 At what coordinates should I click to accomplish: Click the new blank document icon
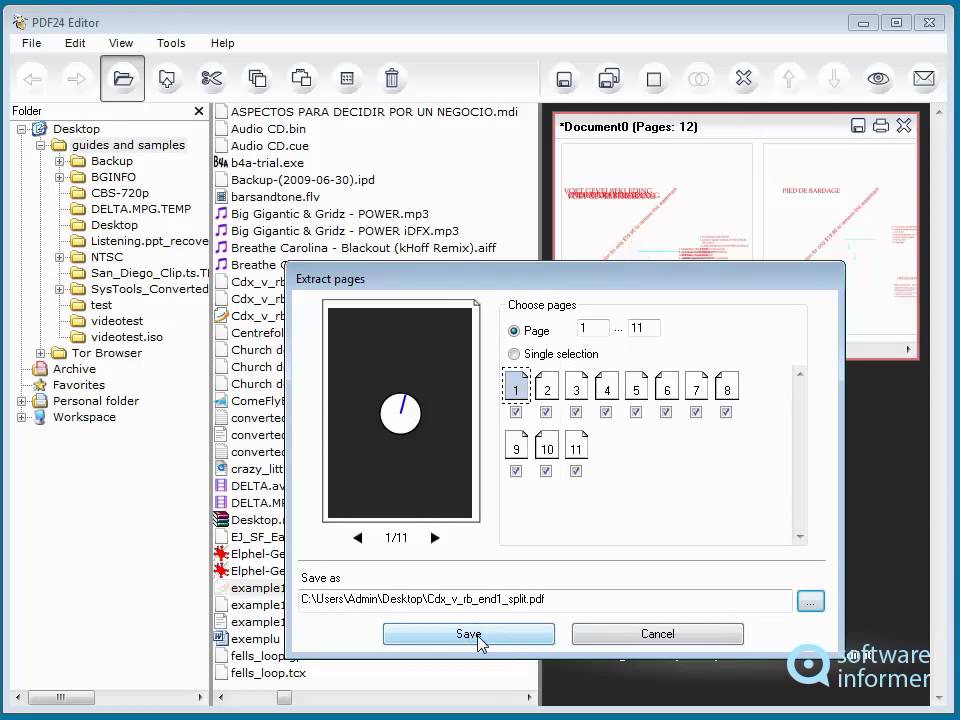point(654,79)
